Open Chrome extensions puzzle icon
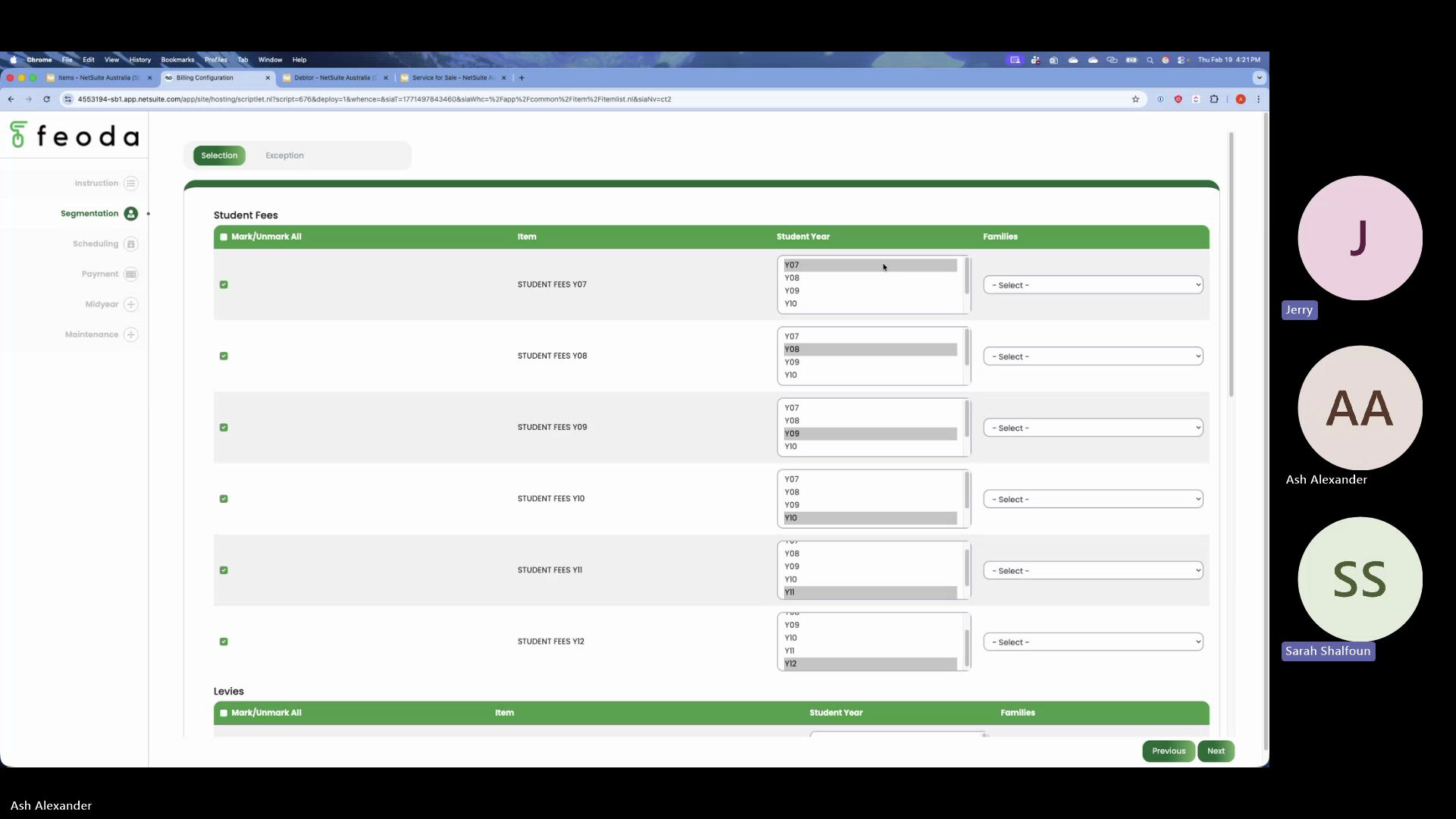1456x819 pixels. [x=1214, y=99]
